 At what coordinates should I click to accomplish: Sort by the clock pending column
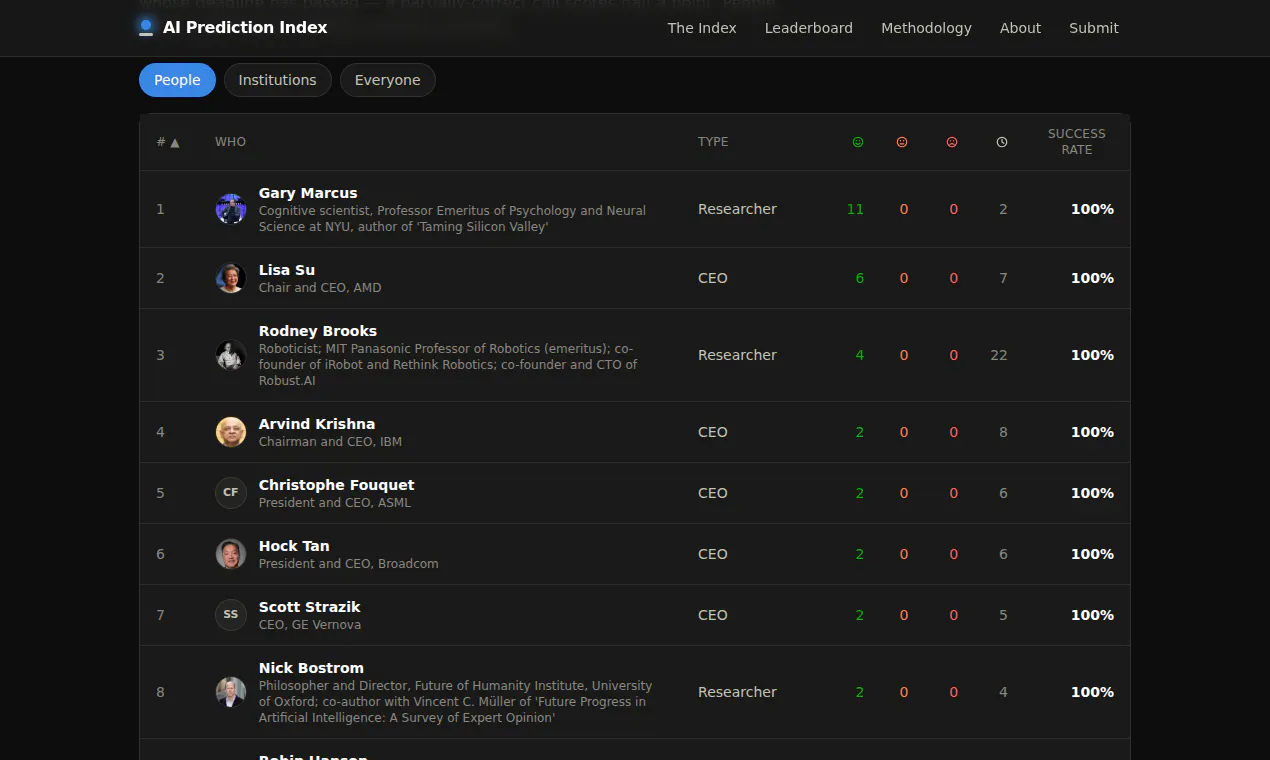(x=1002, y=142)
